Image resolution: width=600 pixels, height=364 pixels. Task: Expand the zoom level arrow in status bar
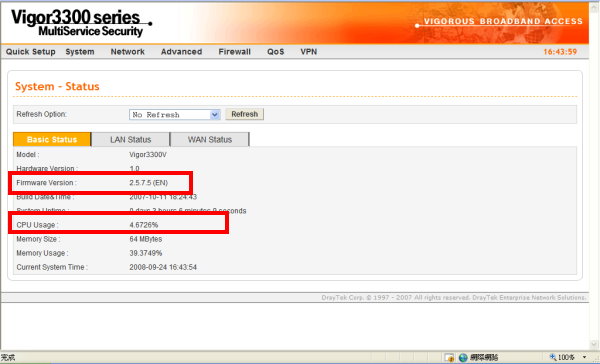(584, 357)
